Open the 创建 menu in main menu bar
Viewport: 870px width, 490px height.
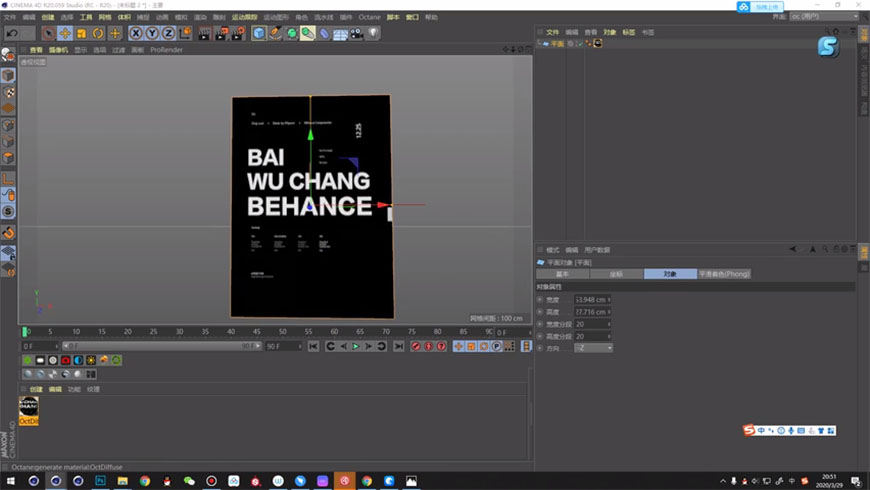click(48, 17)
